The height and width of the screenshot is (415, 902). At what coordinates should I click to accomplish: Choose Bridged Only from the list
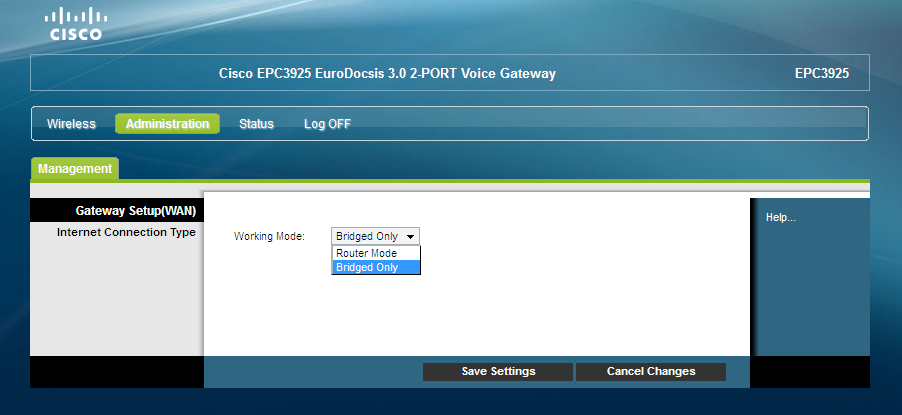tap(376, 267)
